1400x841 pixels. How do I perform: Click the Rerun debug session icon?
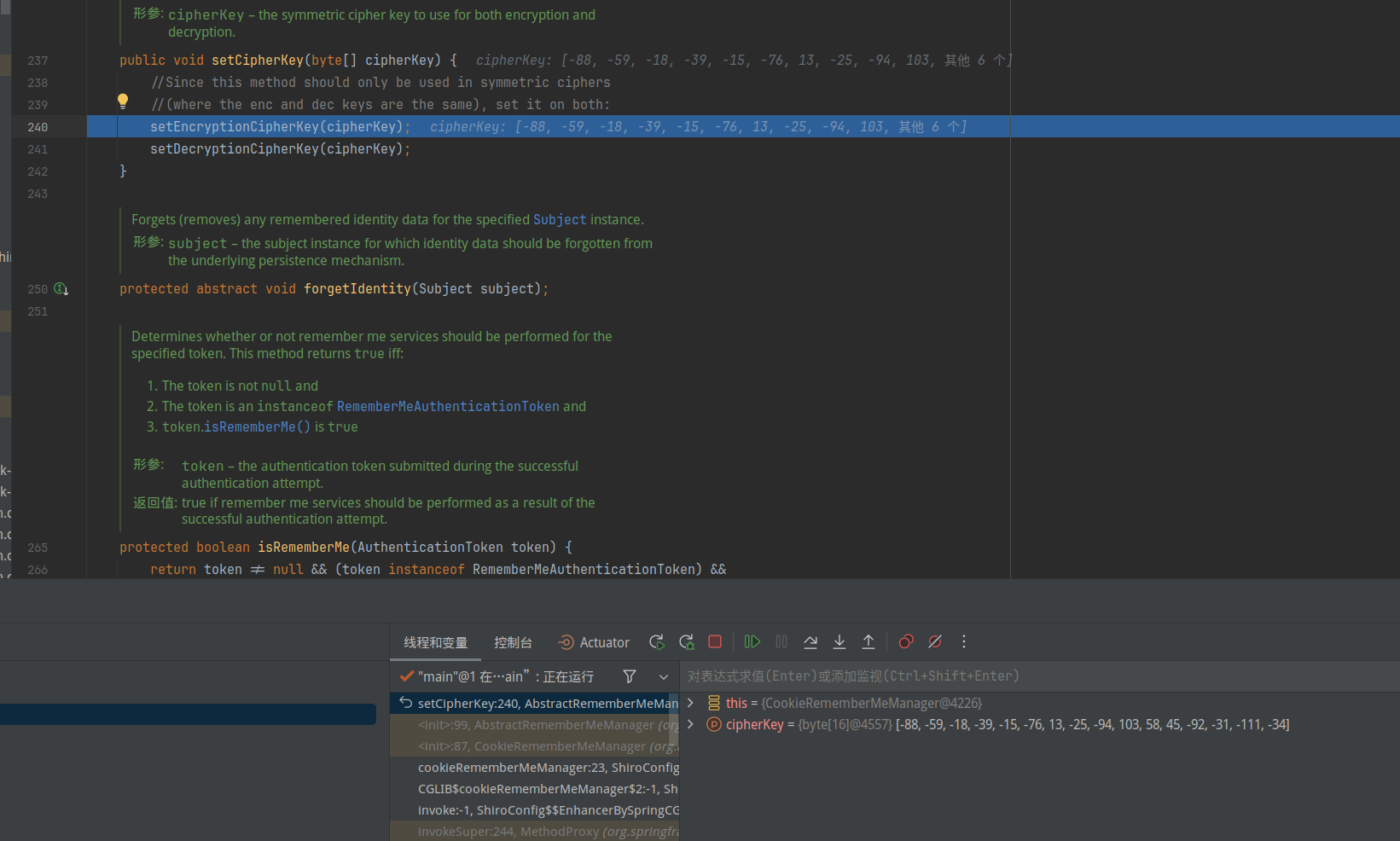[656, 642]
